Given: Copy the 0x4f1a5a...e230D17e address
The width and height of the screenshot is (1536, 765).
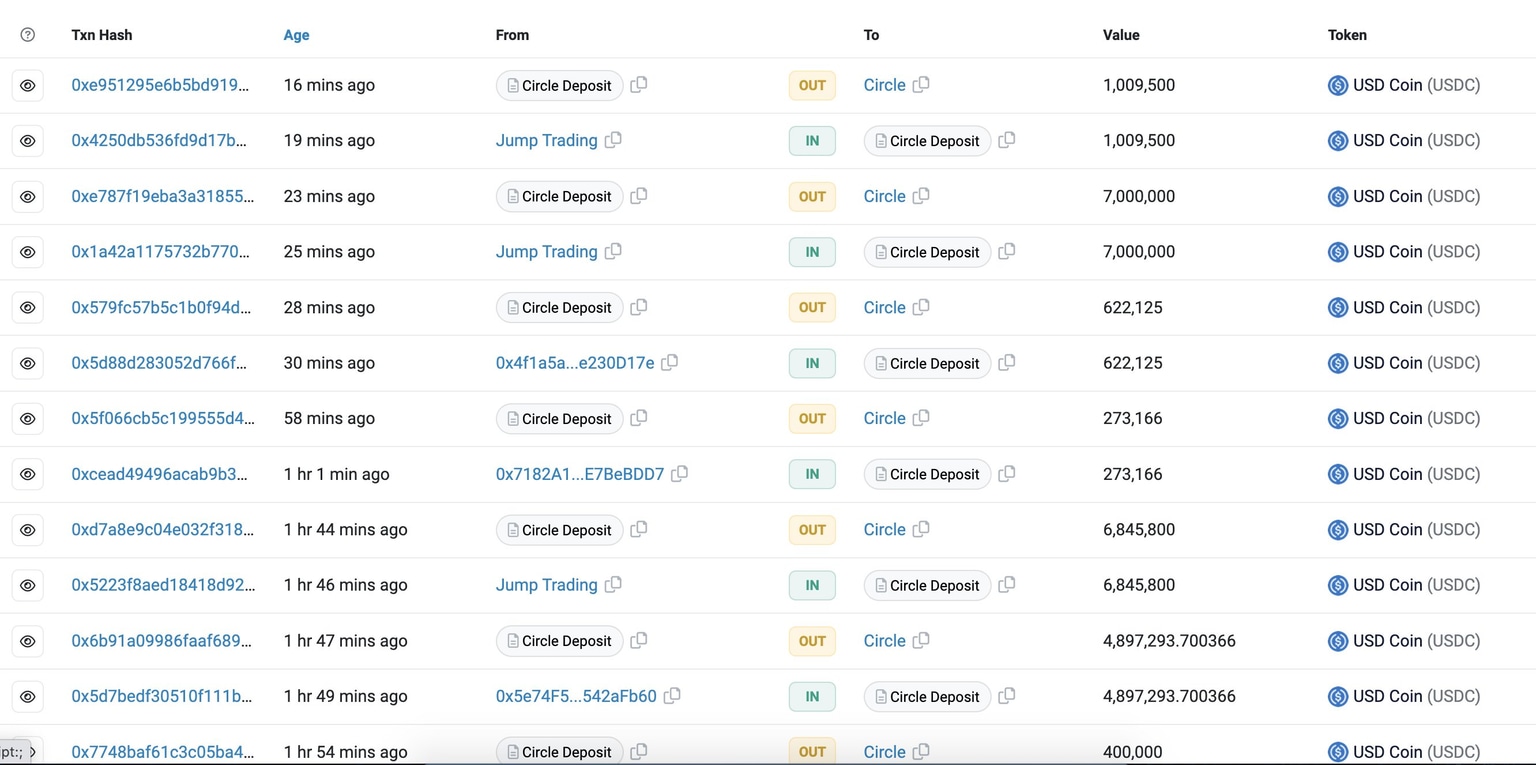Looking at the screenshot, I should (x=670, y=362).
